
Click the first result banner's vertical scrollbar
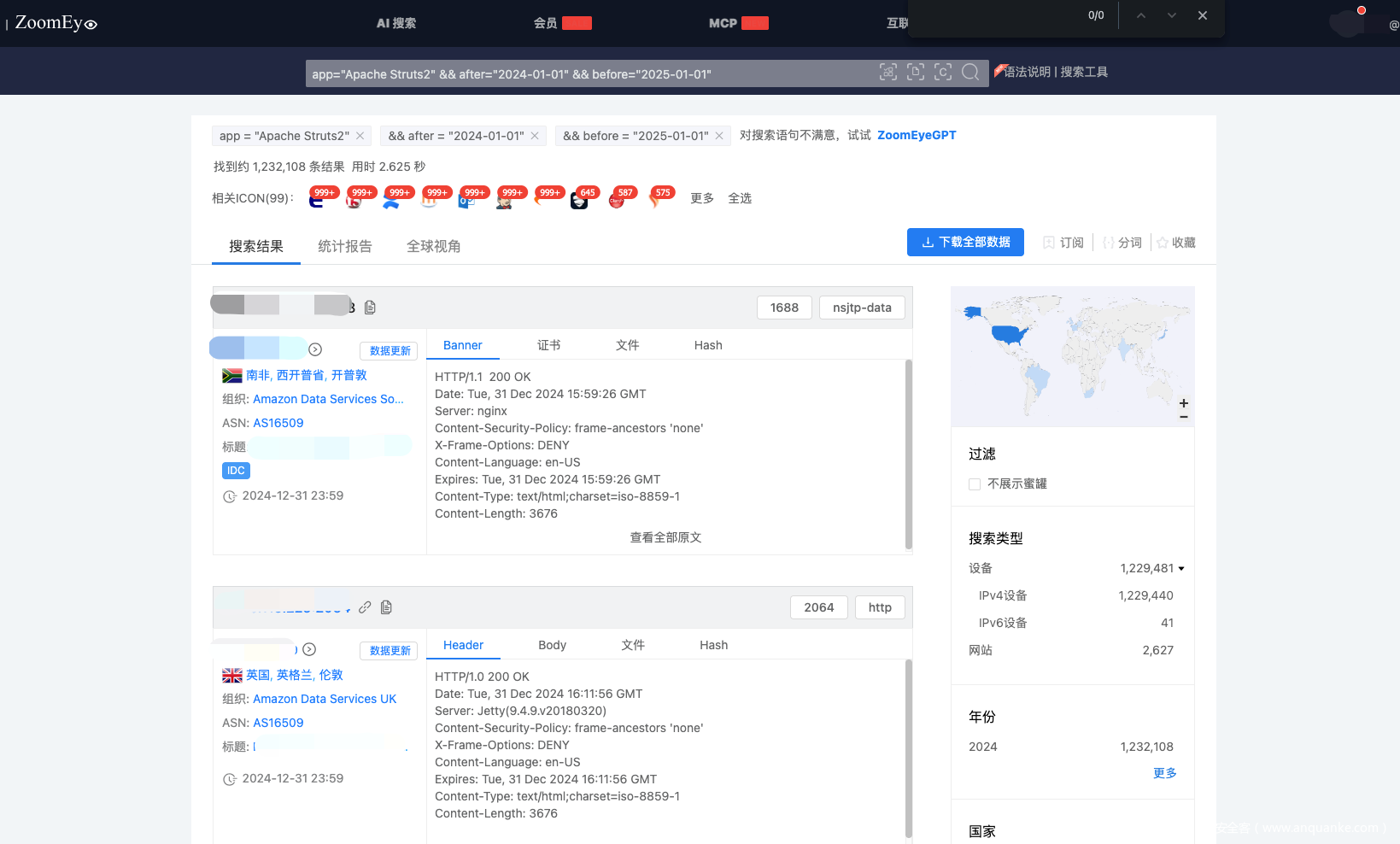909,453
